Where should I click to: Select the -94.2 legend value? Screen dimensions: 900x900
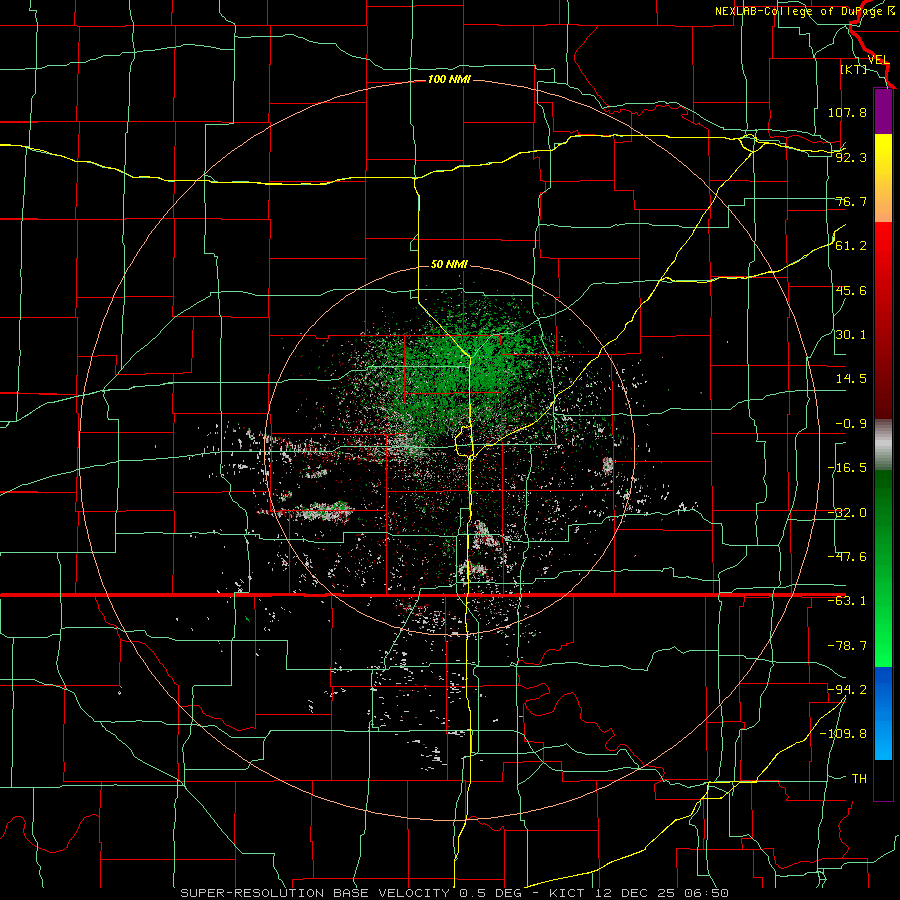847,689
